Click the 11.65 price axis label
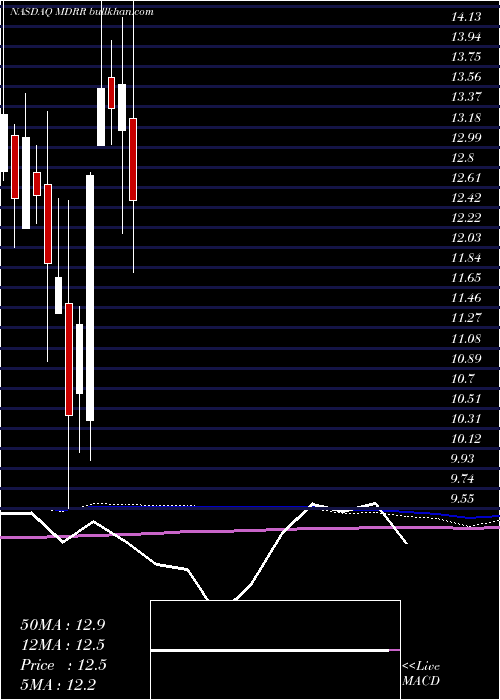Viewport: 500px width, 700px height. click(x=466, y=279)
